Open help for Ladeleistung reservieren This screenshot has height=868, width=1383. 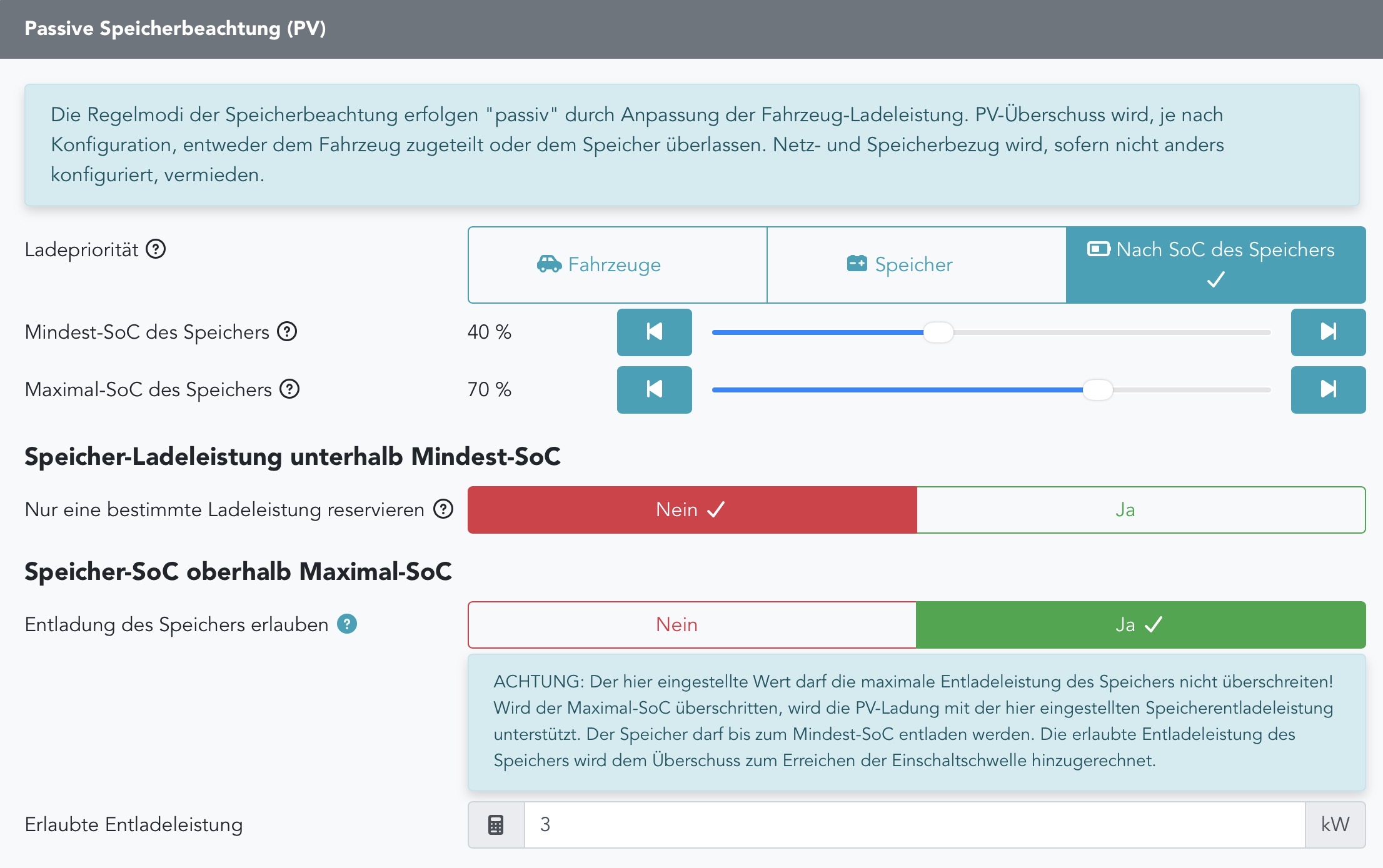443,509
